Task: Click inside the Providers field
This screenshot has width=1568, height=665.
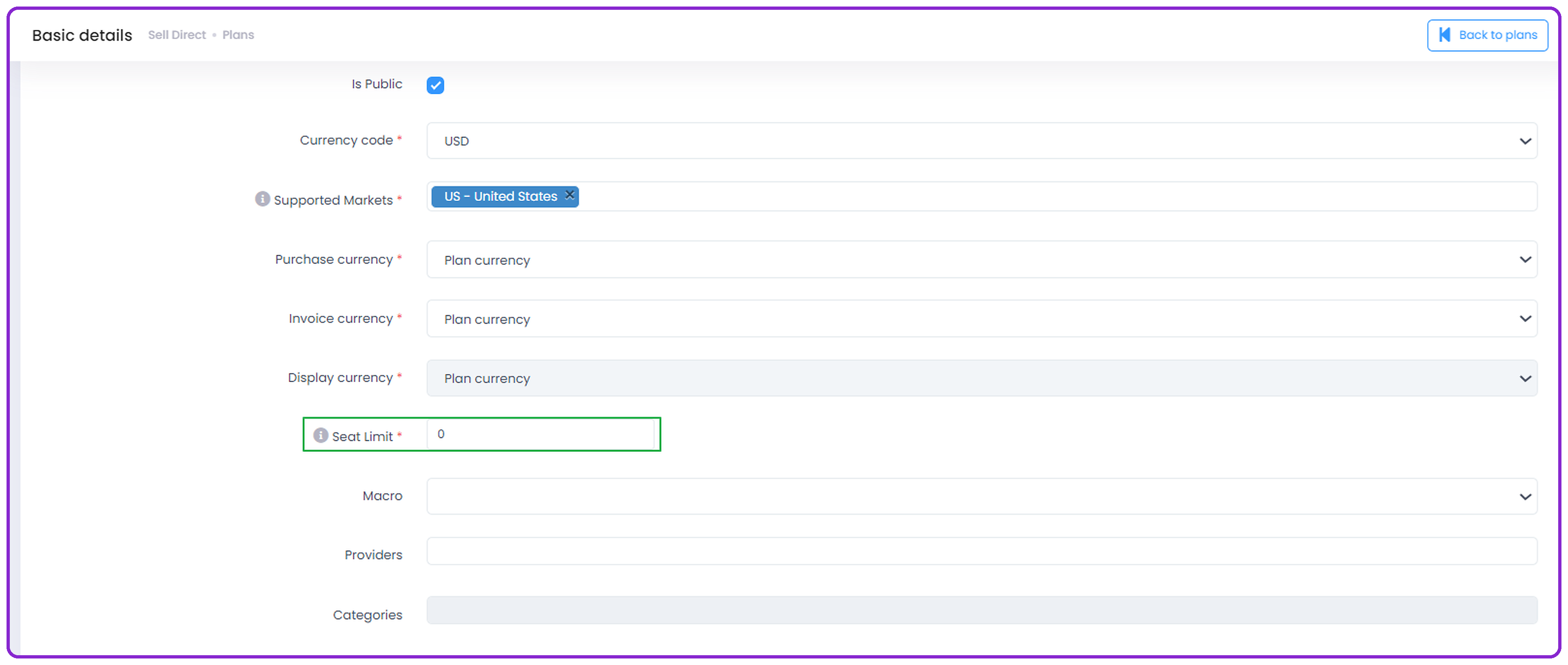Action: pyautogui.click(x=982, y=551)
